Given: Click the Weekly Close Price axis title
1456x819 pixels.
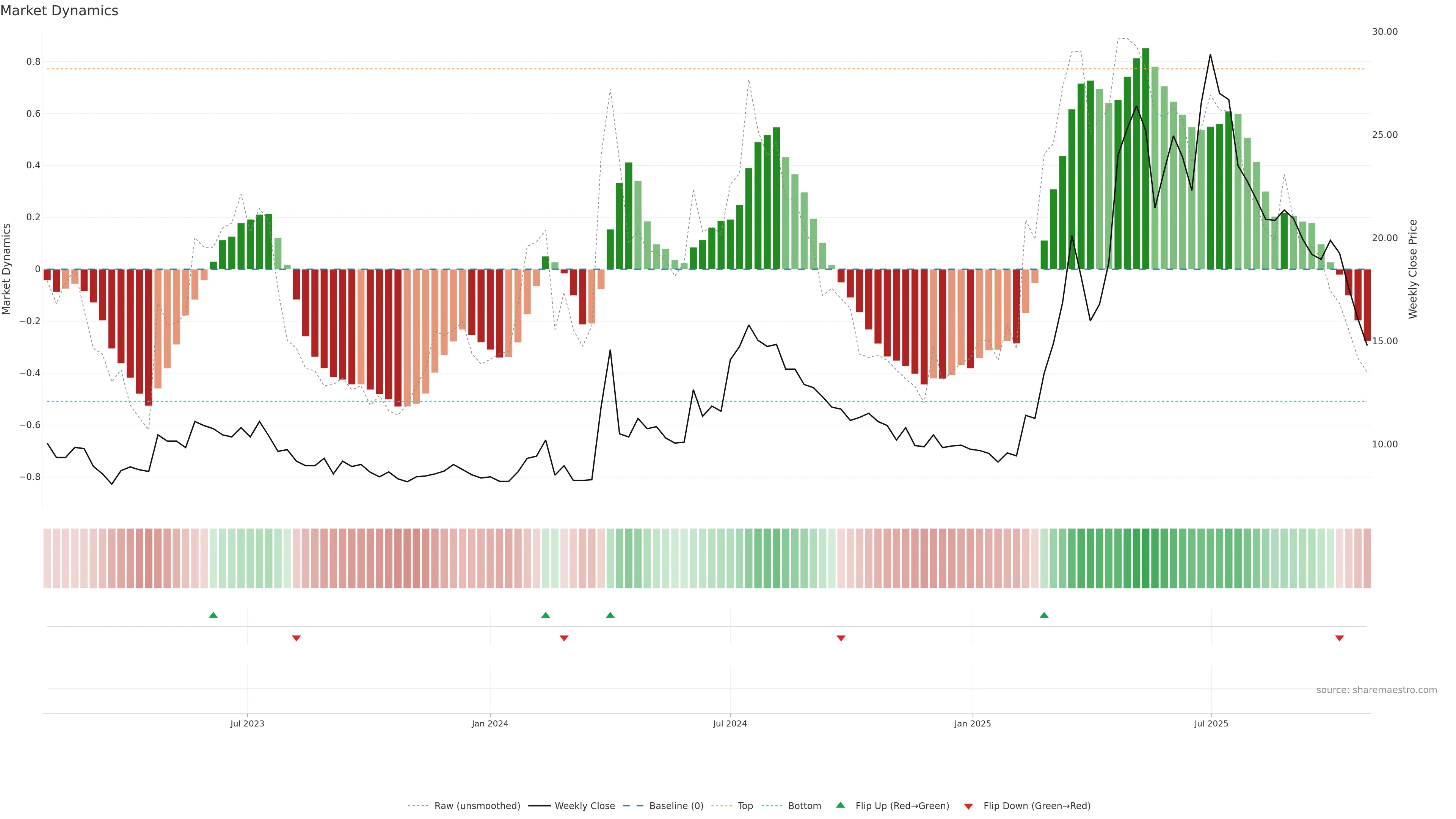Looking at the screenshot, I should click(x=1413, y=269).
